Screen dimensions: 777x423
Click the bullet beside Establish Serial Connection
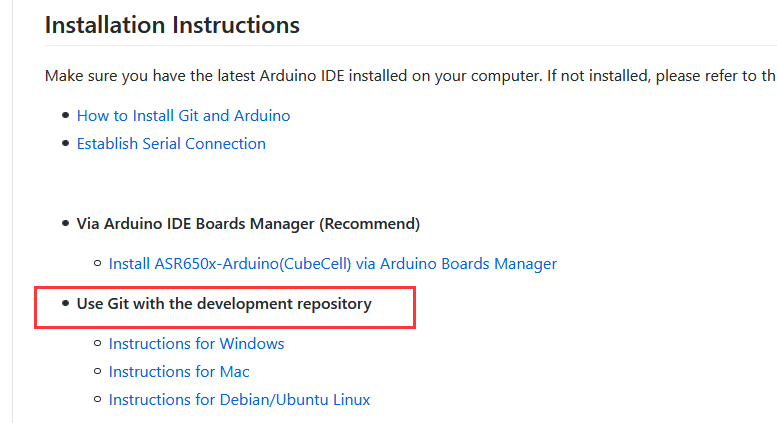point(65,144)
